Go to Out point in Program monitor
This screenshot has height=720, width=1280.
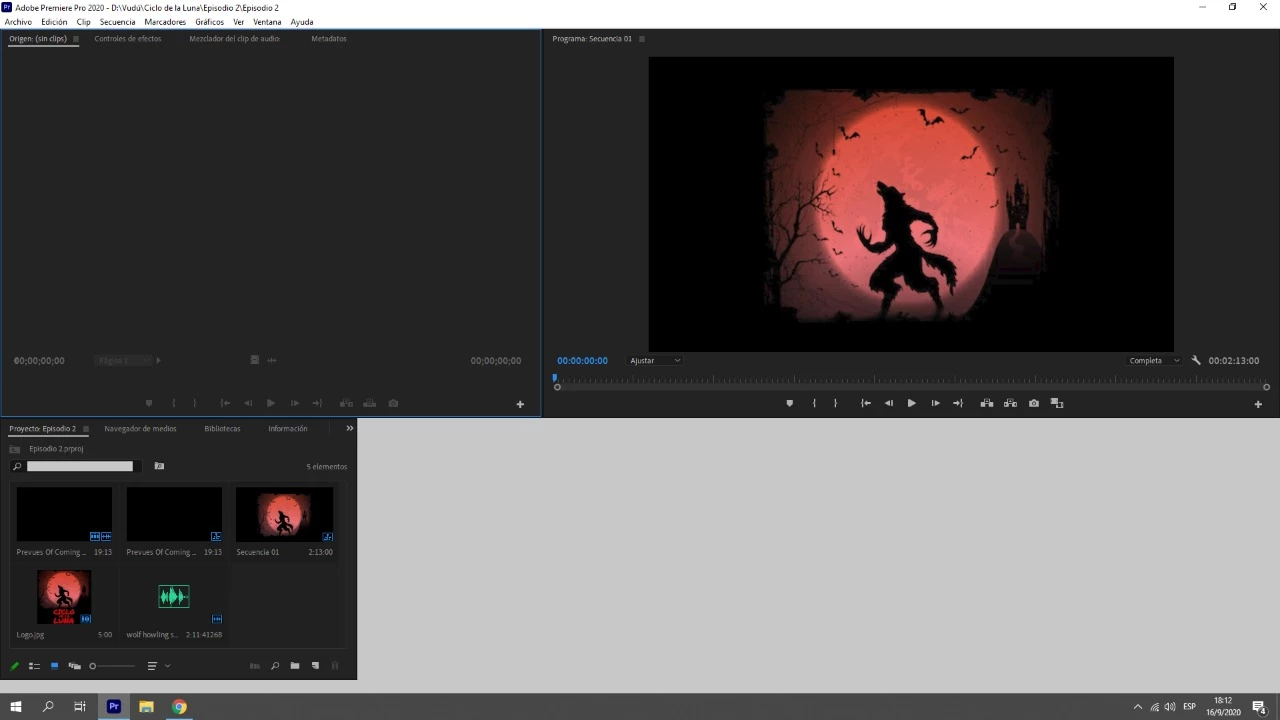(958, 403)
